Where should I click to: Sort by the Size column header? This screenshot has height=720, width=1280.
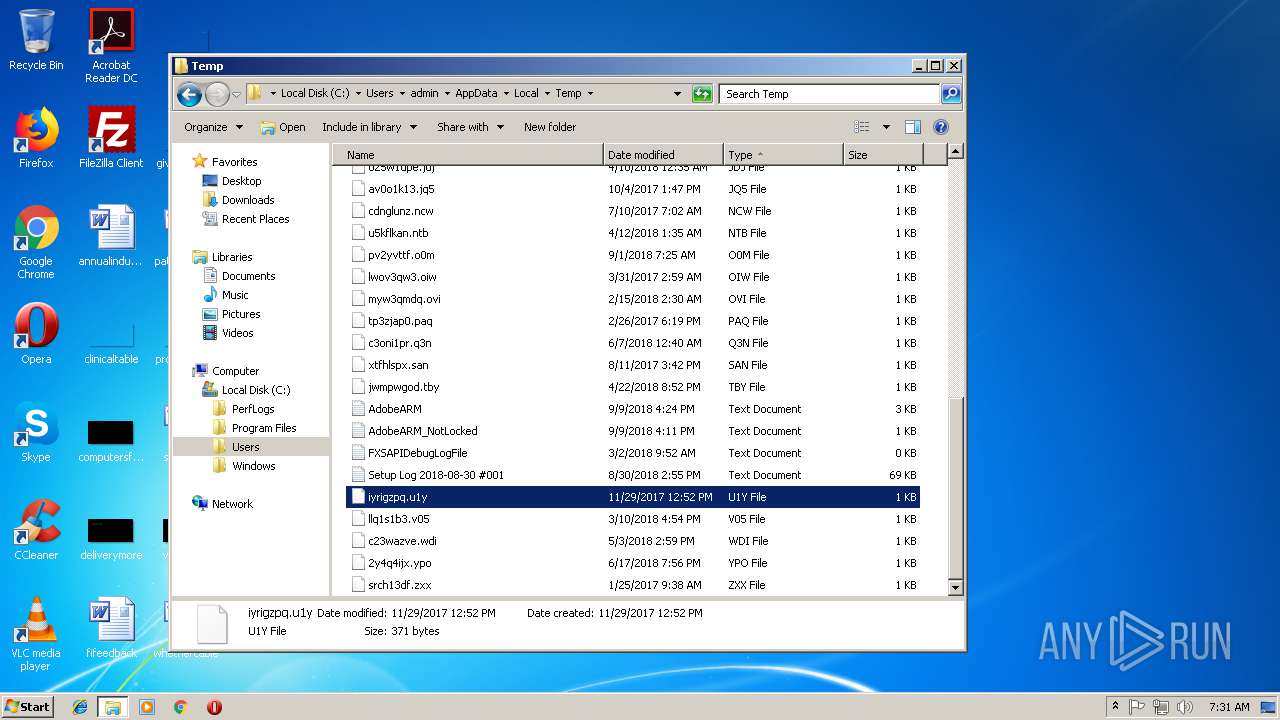coord(883,155)
